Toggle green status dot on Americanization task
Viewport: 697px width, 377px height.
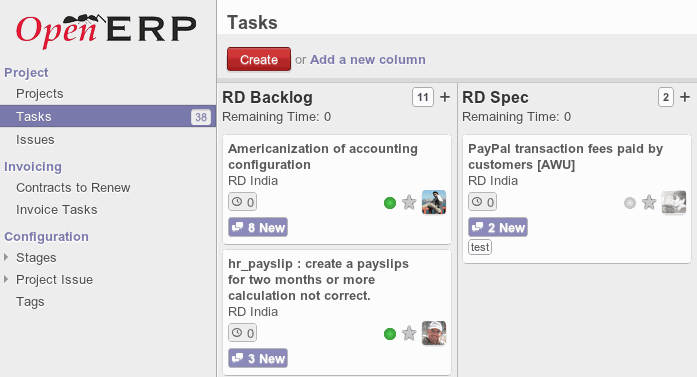coord(390,203)
